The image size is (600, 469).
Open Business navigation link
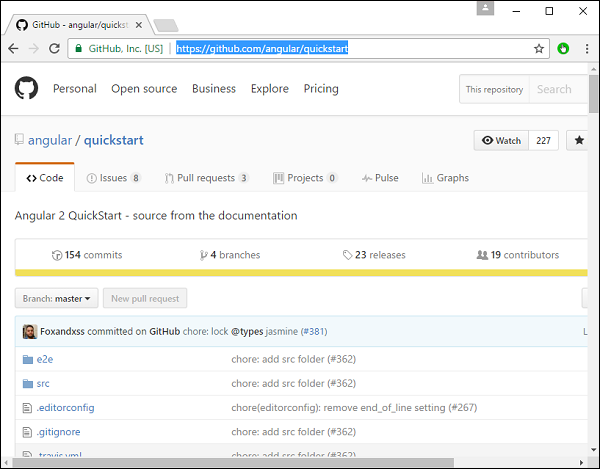coord(214,89)
